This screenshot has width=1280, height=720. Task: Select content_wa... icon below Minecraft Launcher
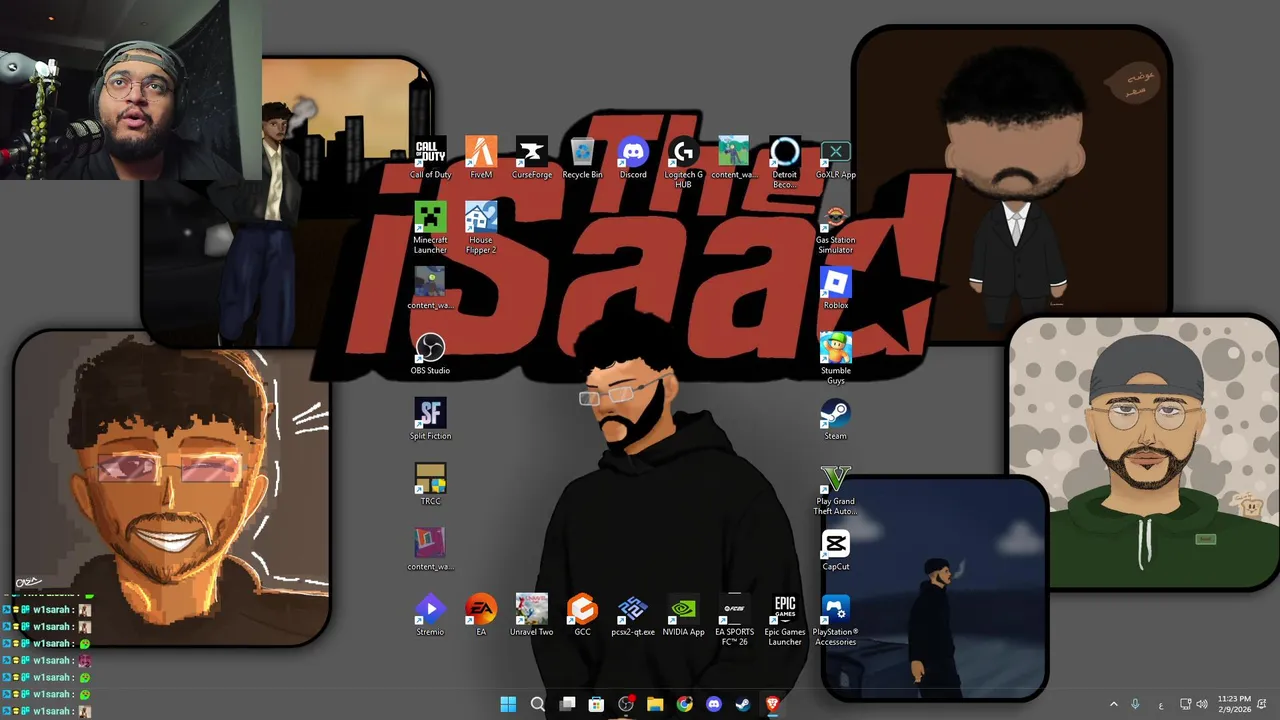click(x=430, y=288)
